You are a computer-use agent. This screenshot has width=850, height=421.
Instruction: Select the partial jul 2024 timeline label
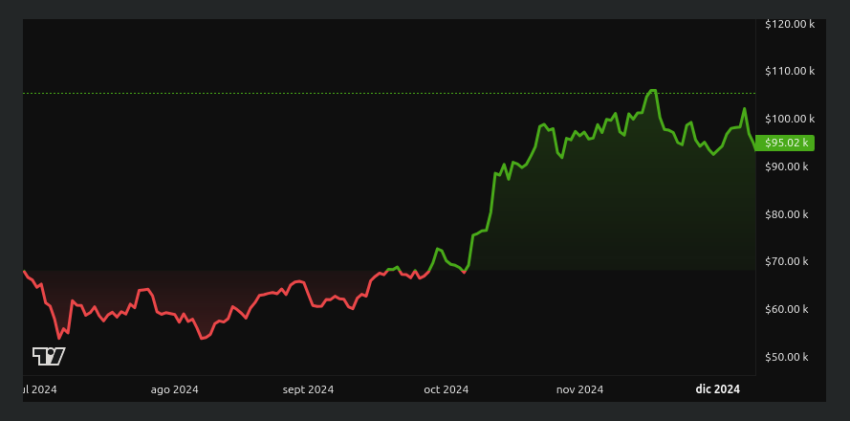click(x=40, y=390)
